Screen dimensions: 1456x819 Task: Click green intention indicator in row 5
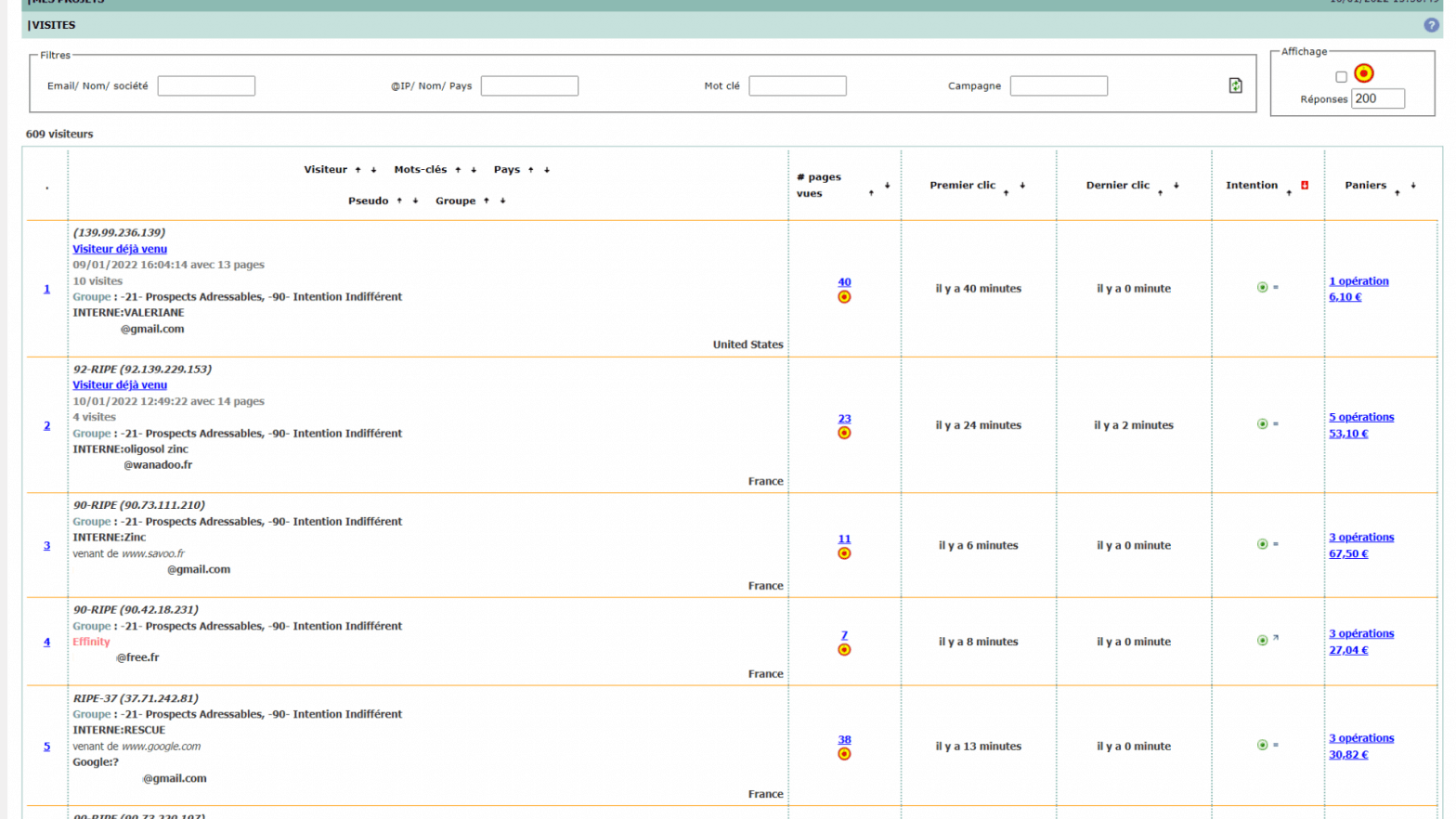pyautogui.click(x=1262, y=745)
